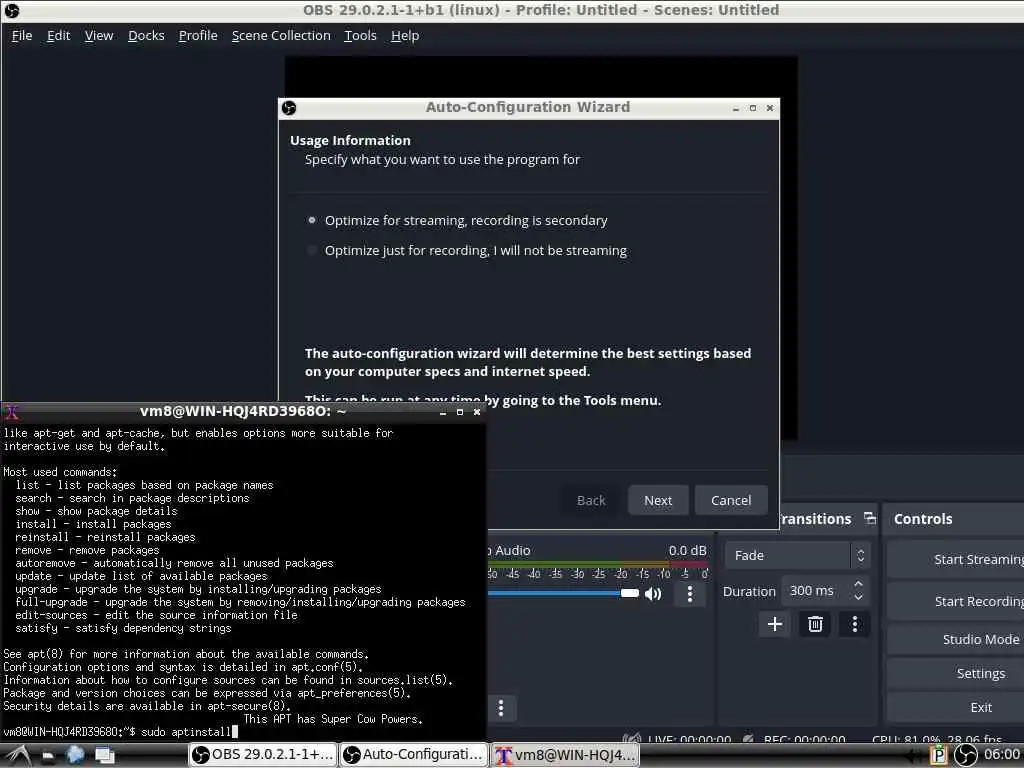This screenshot has width=1024, height=768.
Task: Open Settings from Controls dock
Action: click(955, 673)
